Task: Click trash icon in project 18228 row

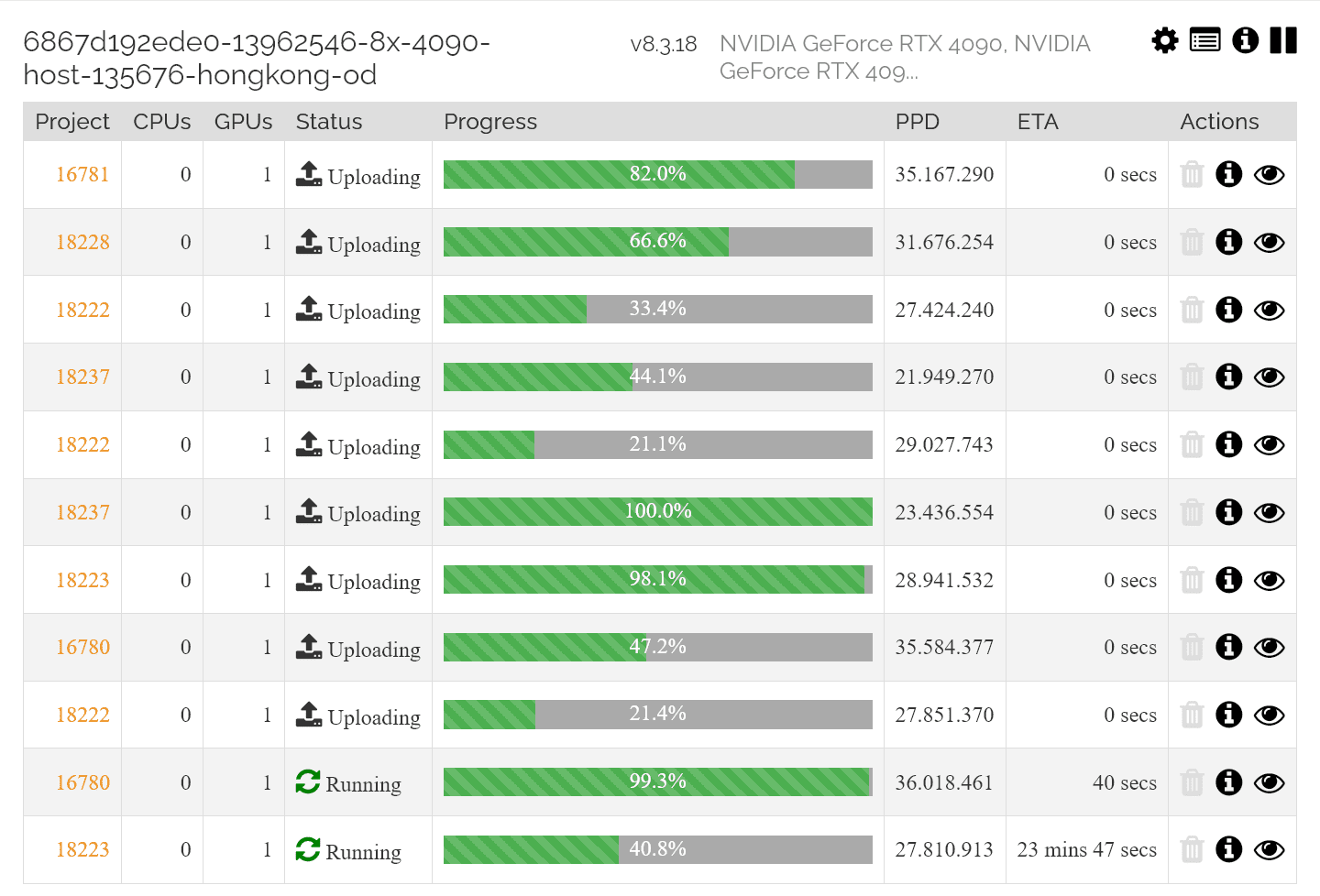Action: (1192, 242)
